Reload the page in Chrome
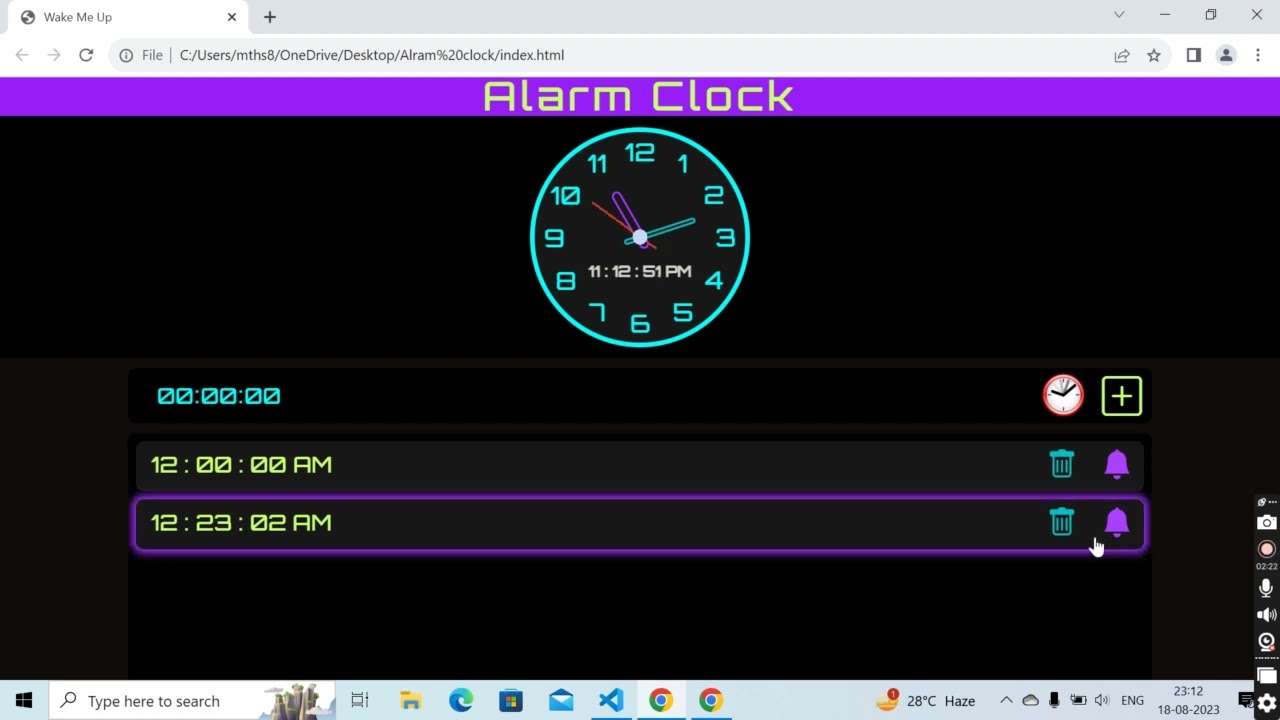The image size is (1280, 720). 86,55
